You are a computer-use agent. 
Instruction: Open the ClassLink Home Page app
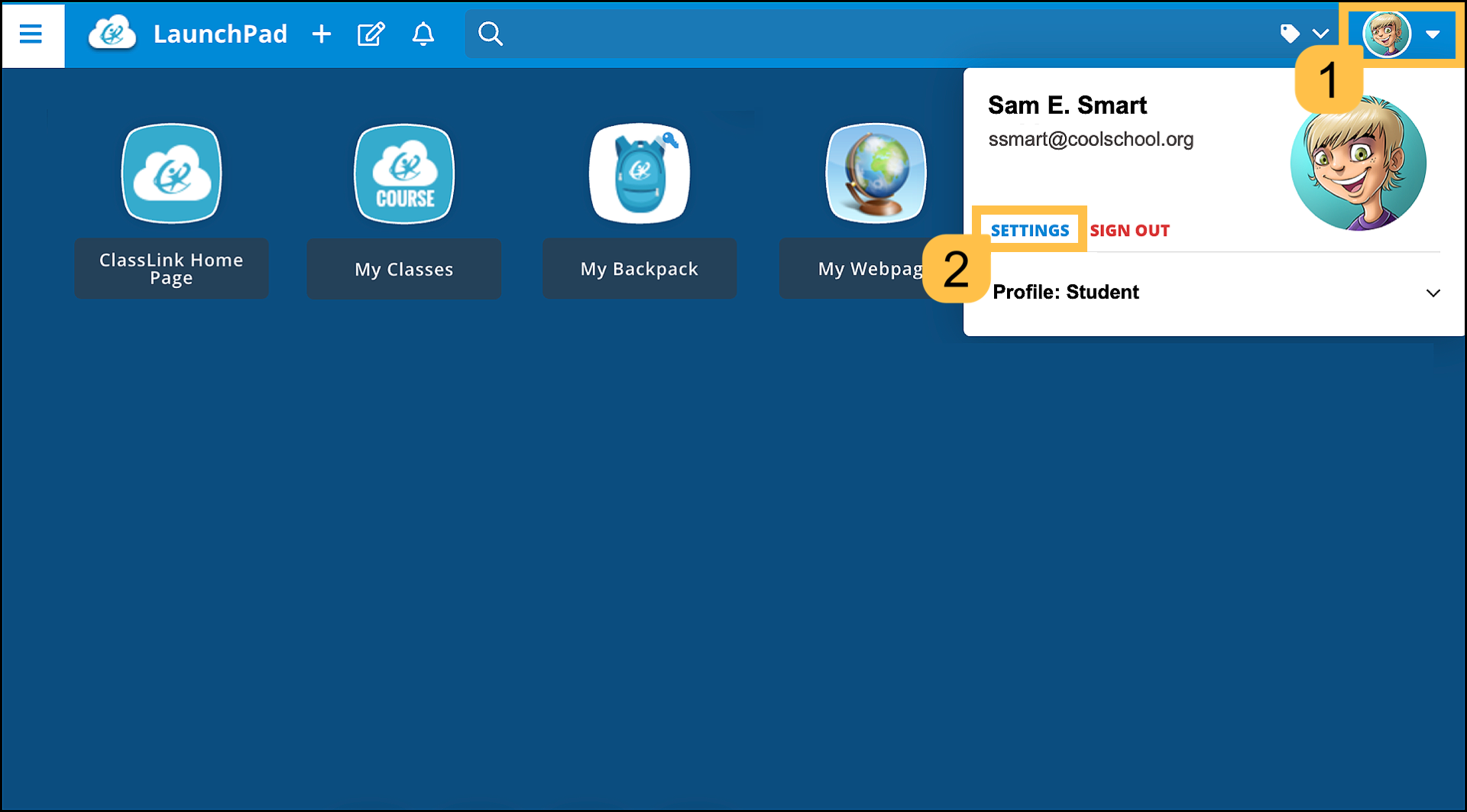tap(171, 173)
